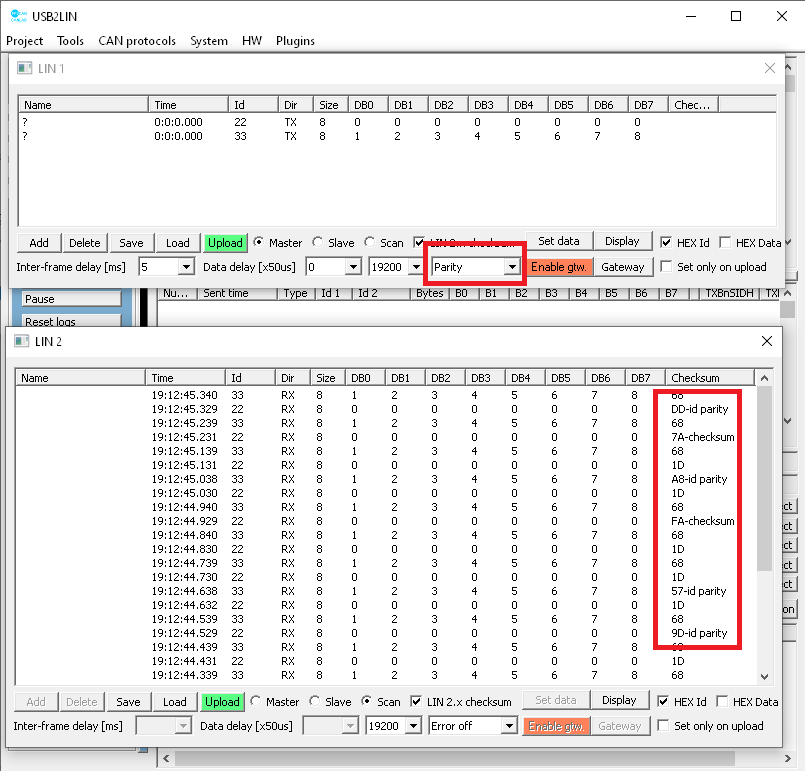Click green Upload button in LIN 1
Screen dimensions: 805x771
225,243
